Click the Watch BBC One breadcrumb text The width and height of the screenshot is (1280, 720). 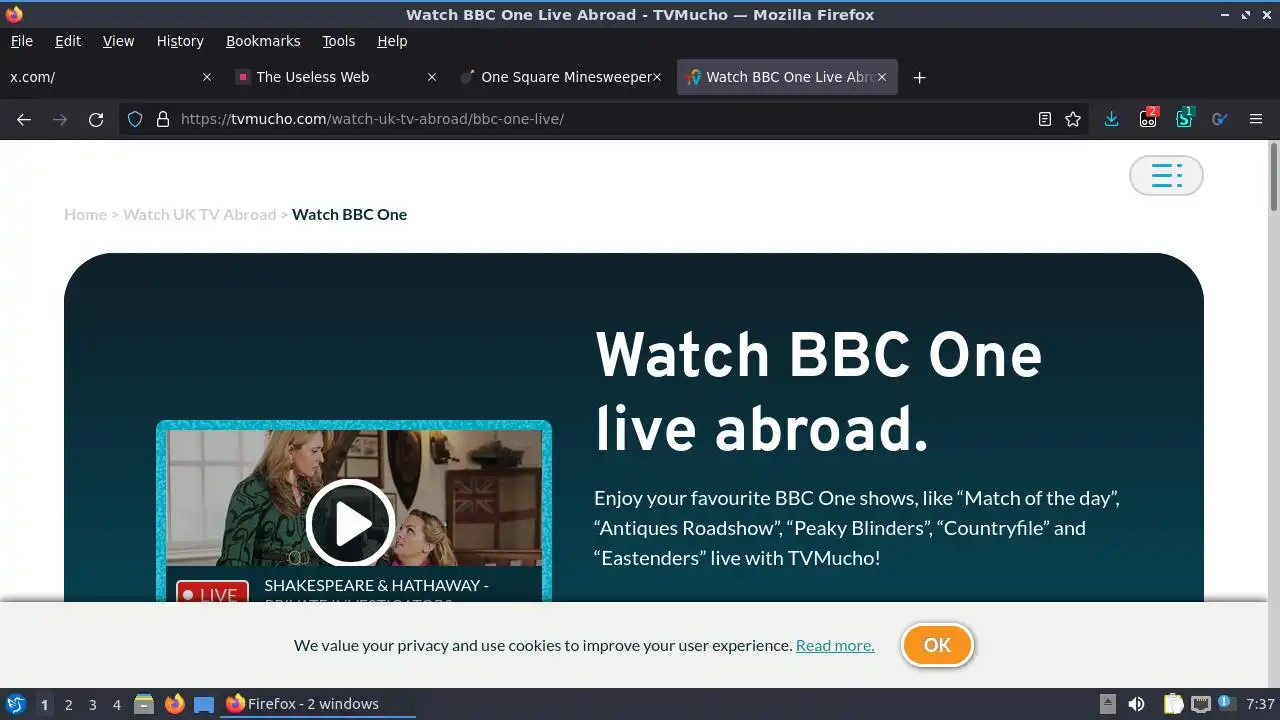coord(349,214)
